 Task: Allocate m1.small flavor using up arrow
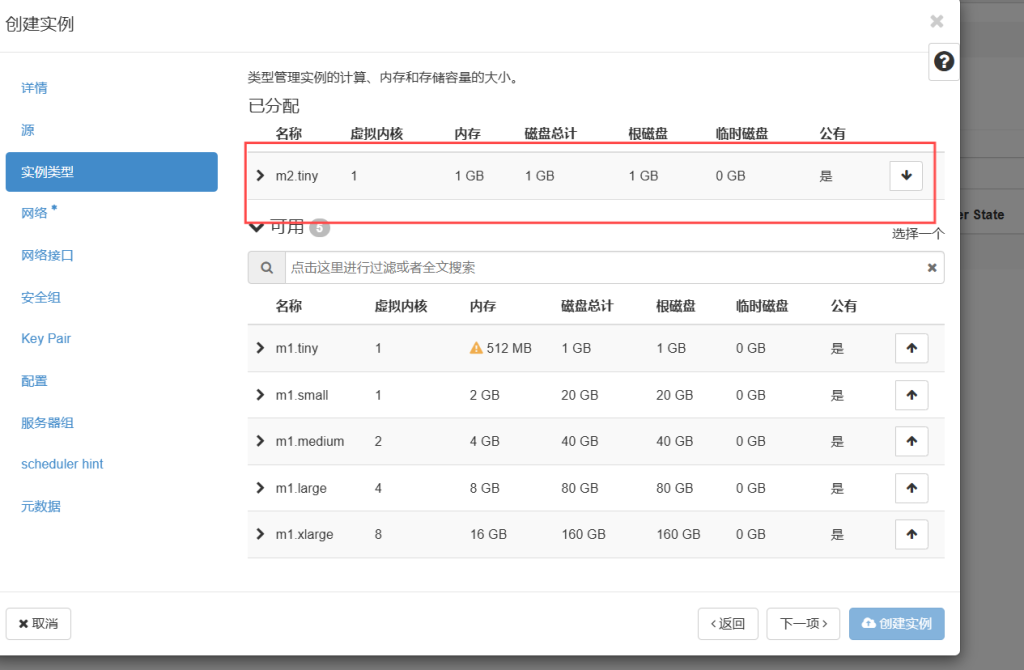click(x=911, y=395)
